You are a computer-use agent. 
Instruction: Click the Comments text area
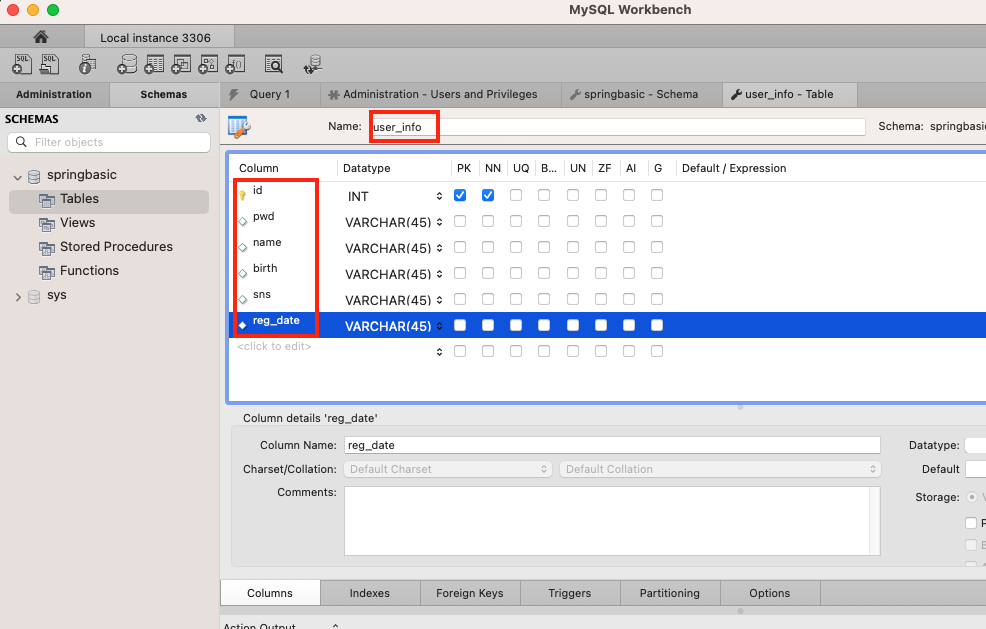612,521
